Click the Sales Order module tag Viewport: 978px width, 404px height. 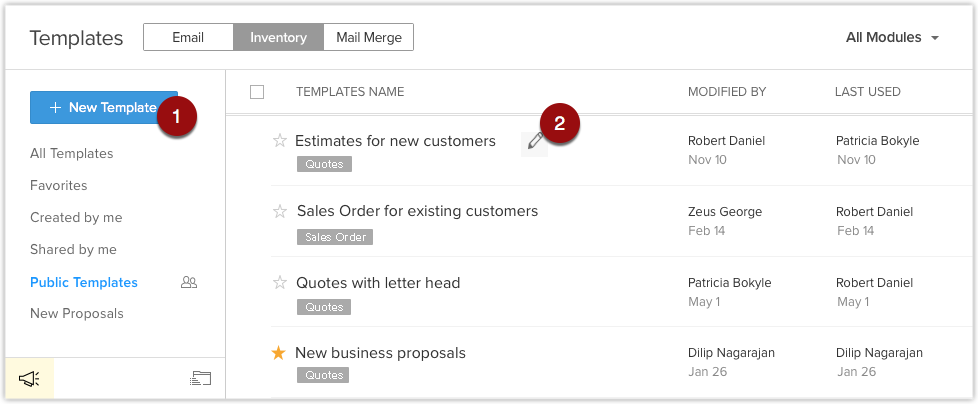pos(335,237)
